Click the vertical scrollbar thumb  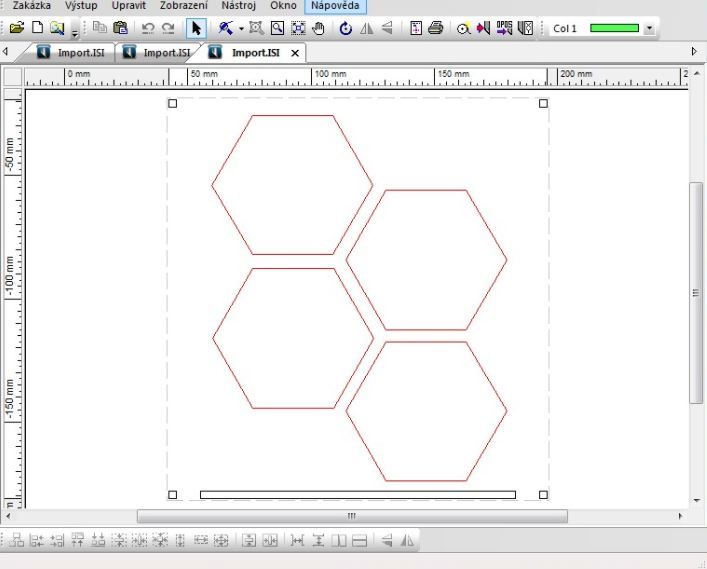[697, 293]
